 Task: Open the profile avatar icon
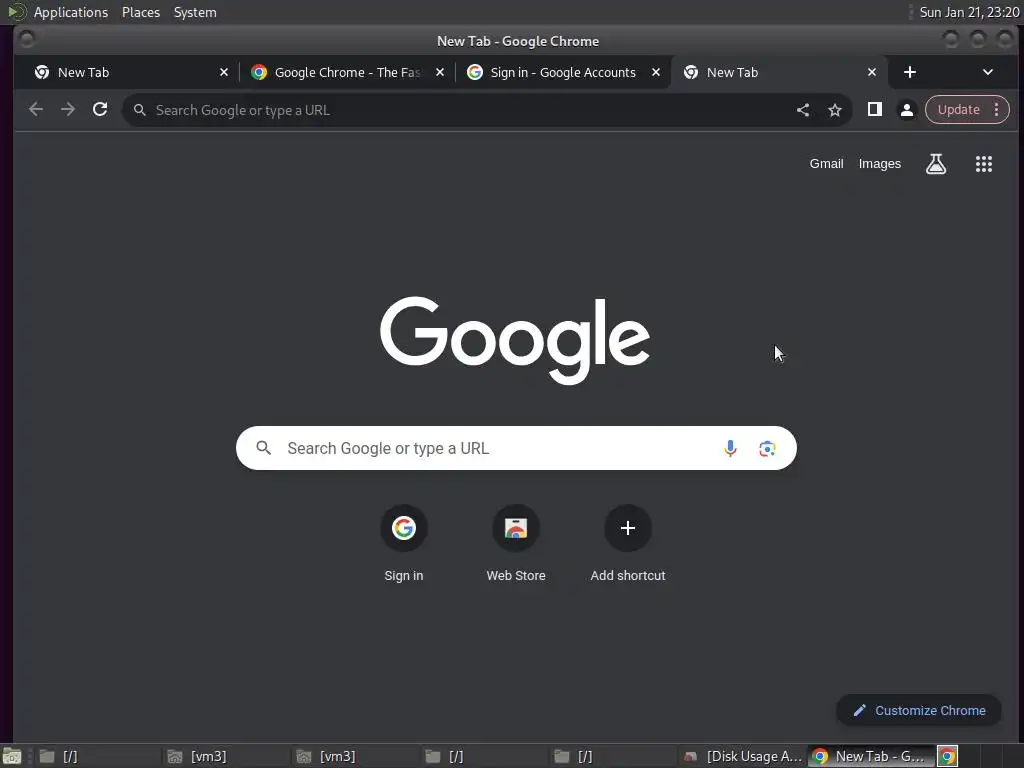[x=906, y=110]
